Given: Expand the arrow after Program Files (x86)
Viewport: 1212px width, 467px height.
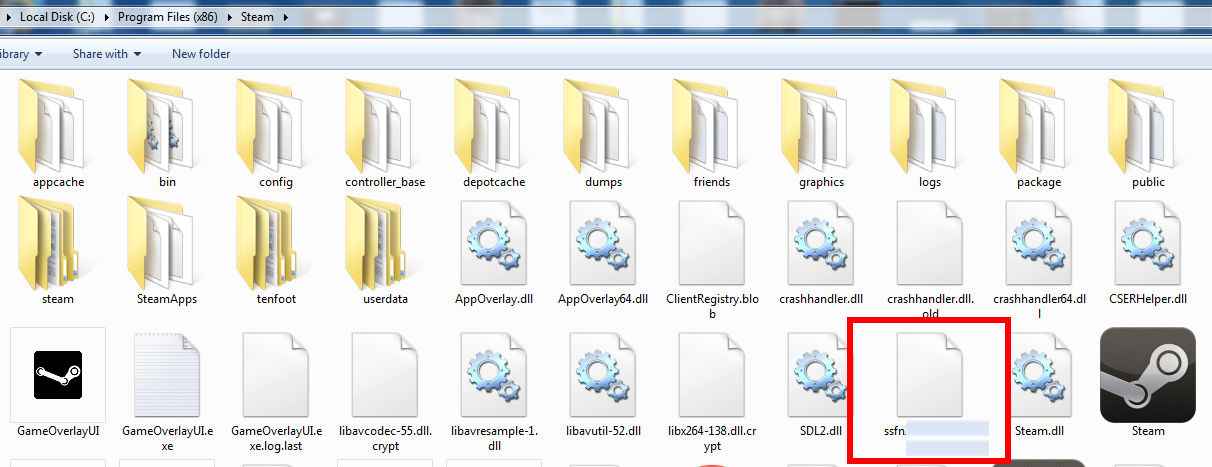Looking at the screenshot, I should 231,17.
